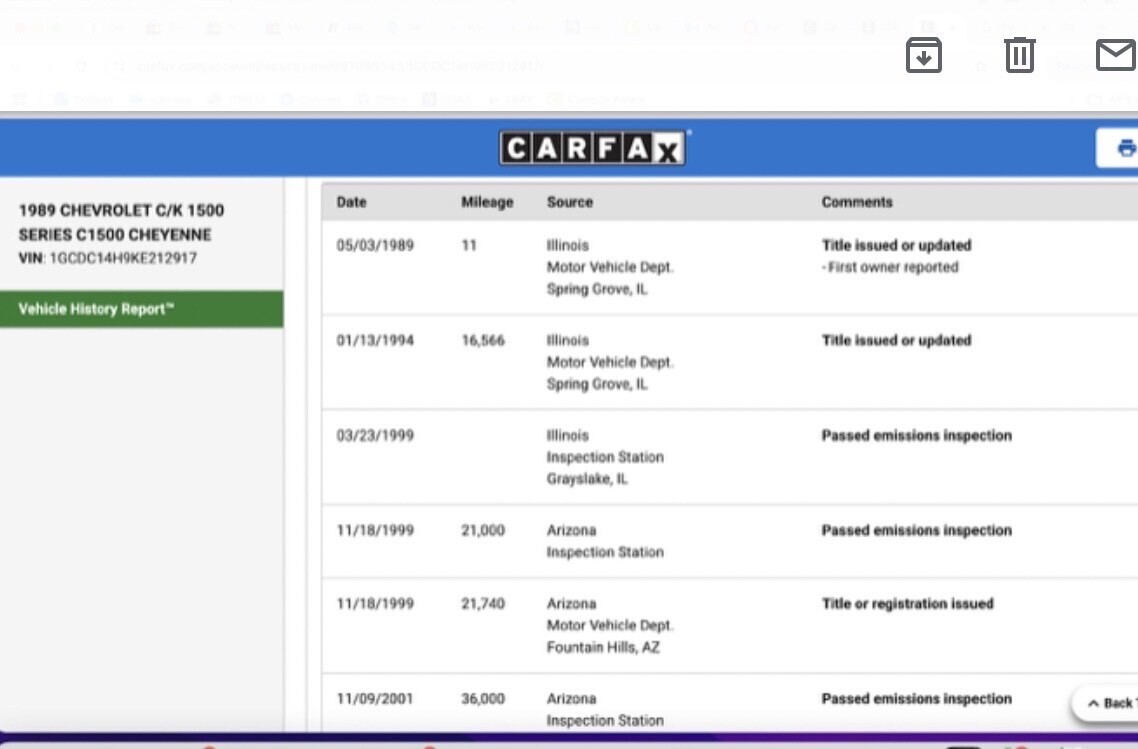Click the Comments column header
1138x749 pixels.
pos(857,202)
